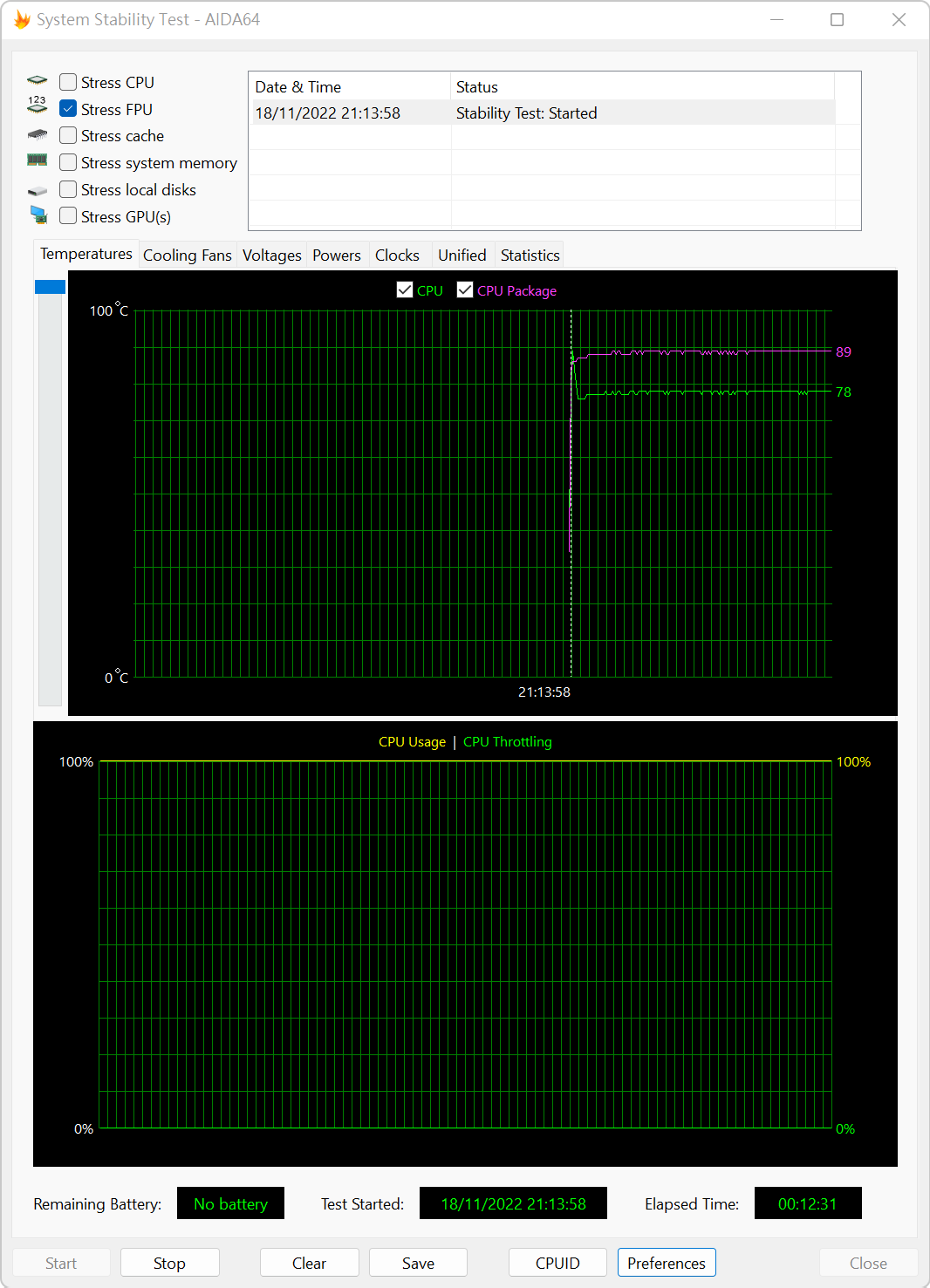The image size is (930, 1288).
Task: Click the disk drive icon beside Stress local disks
Action: 37,191
